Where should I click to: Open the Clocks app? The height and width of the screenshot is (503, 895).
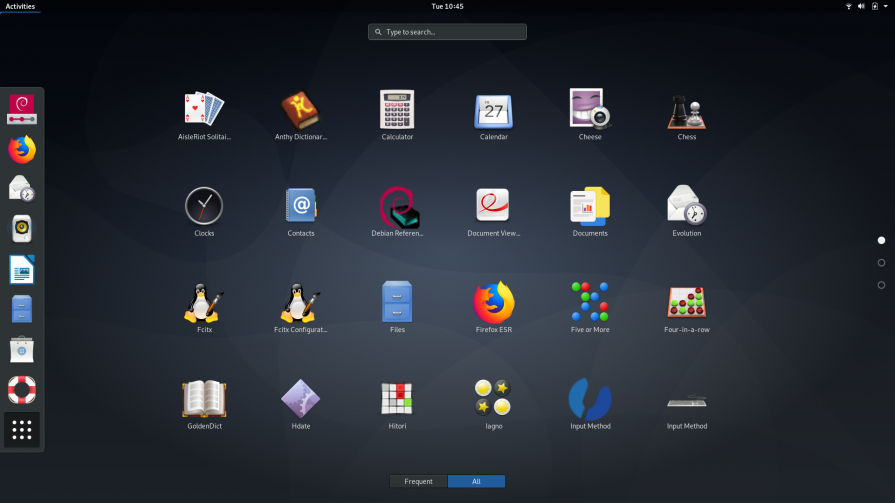204,211
